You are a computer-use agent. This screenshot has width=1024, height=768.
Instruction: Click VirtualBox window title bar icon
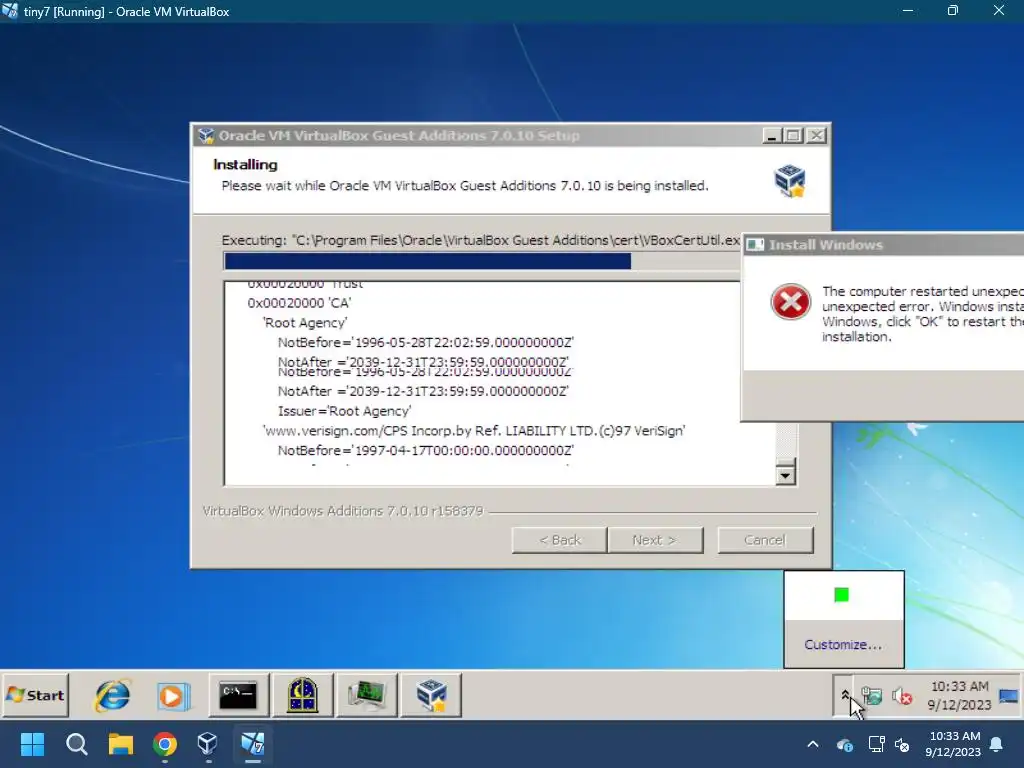[x=10, y=10]
